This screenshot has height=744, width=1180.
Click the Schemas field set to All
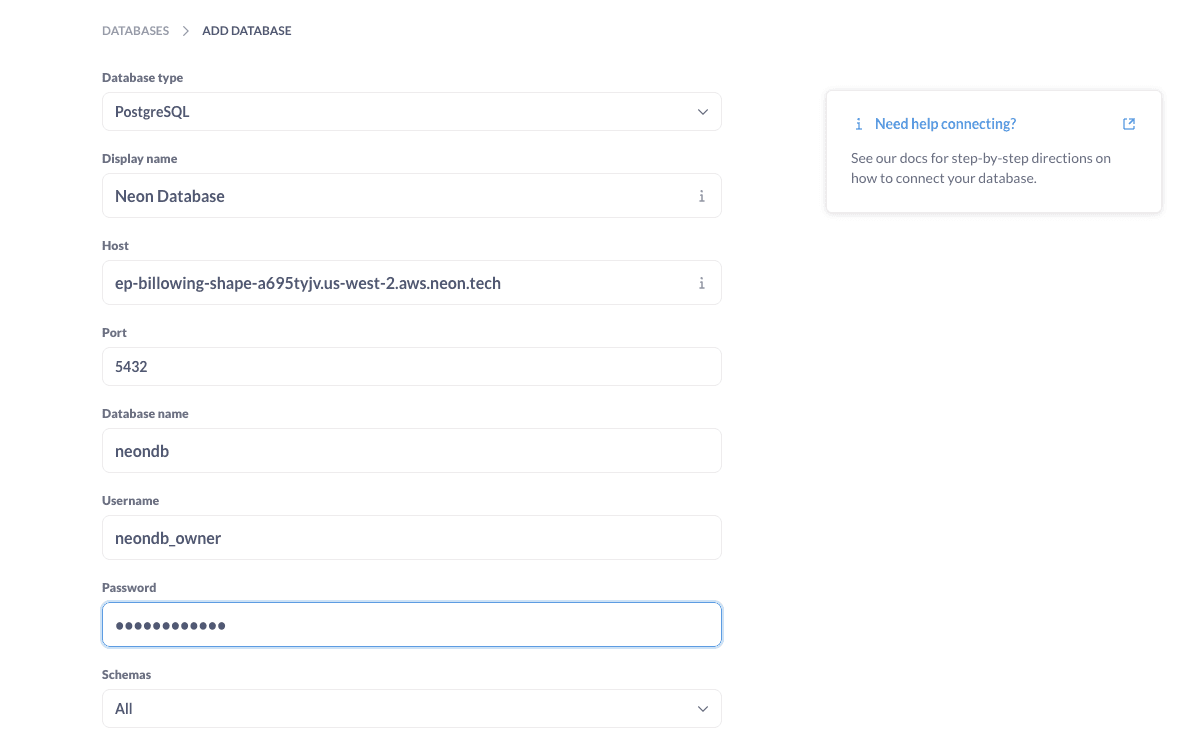400,708
